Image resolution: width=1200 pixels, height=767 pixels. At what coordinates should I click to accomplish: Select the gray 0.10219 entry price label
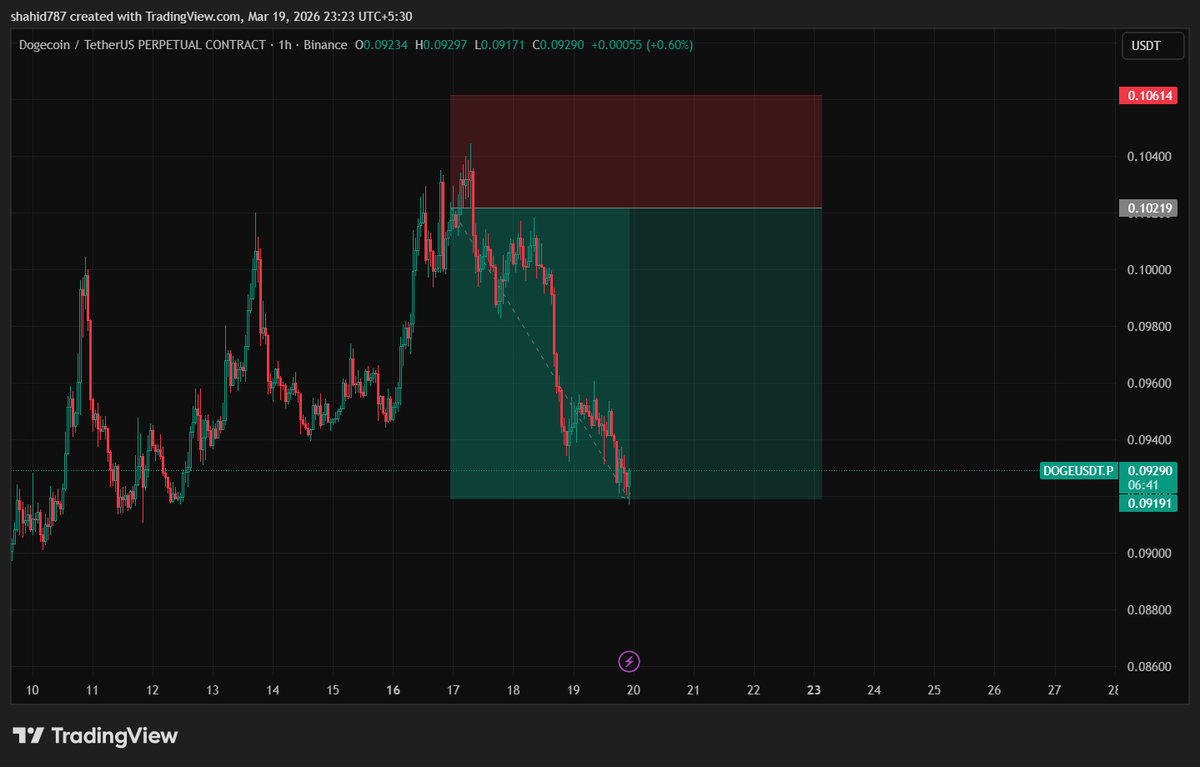coord(1147,208)
